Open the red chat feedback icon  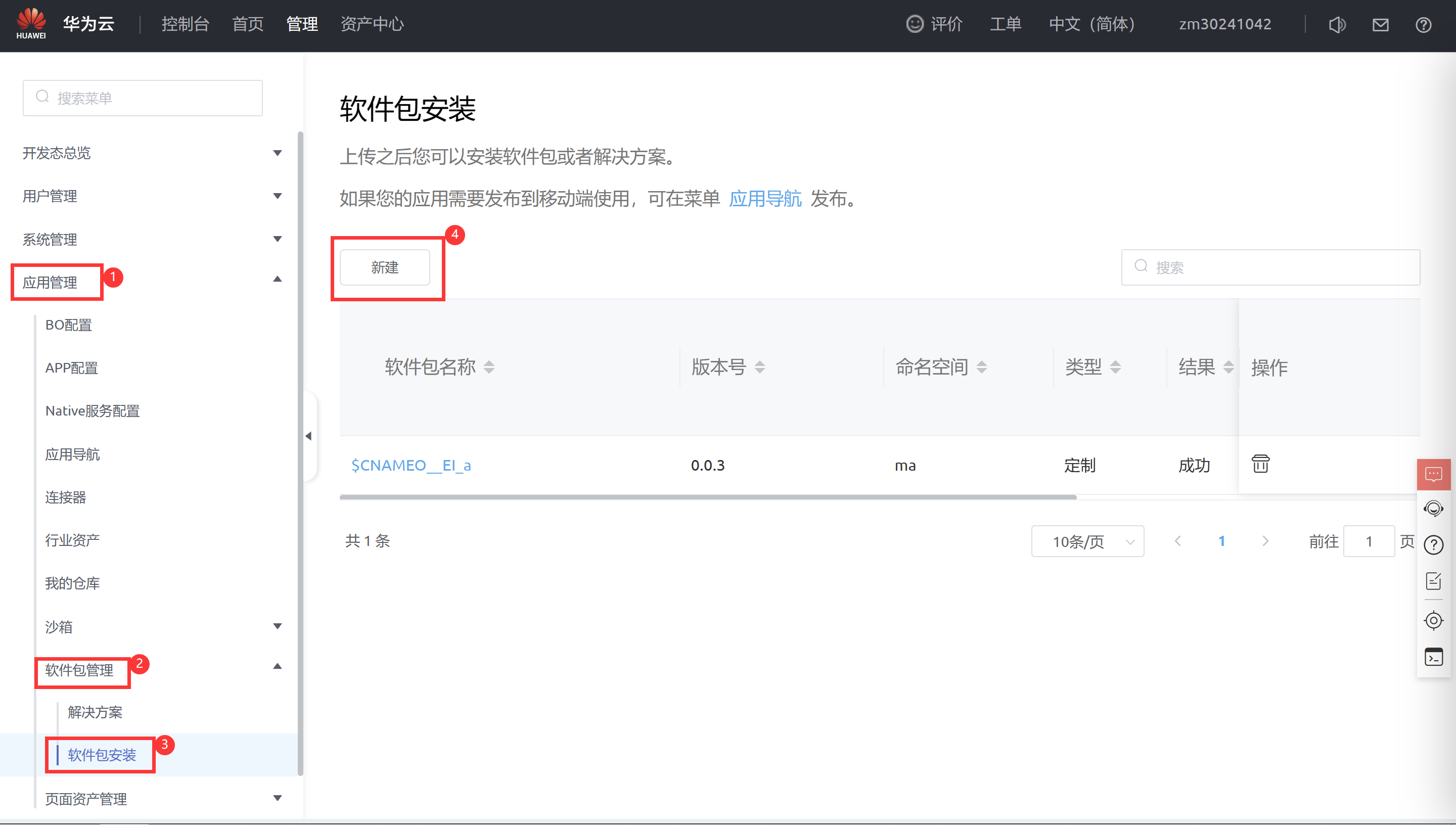click(1433, 474)
